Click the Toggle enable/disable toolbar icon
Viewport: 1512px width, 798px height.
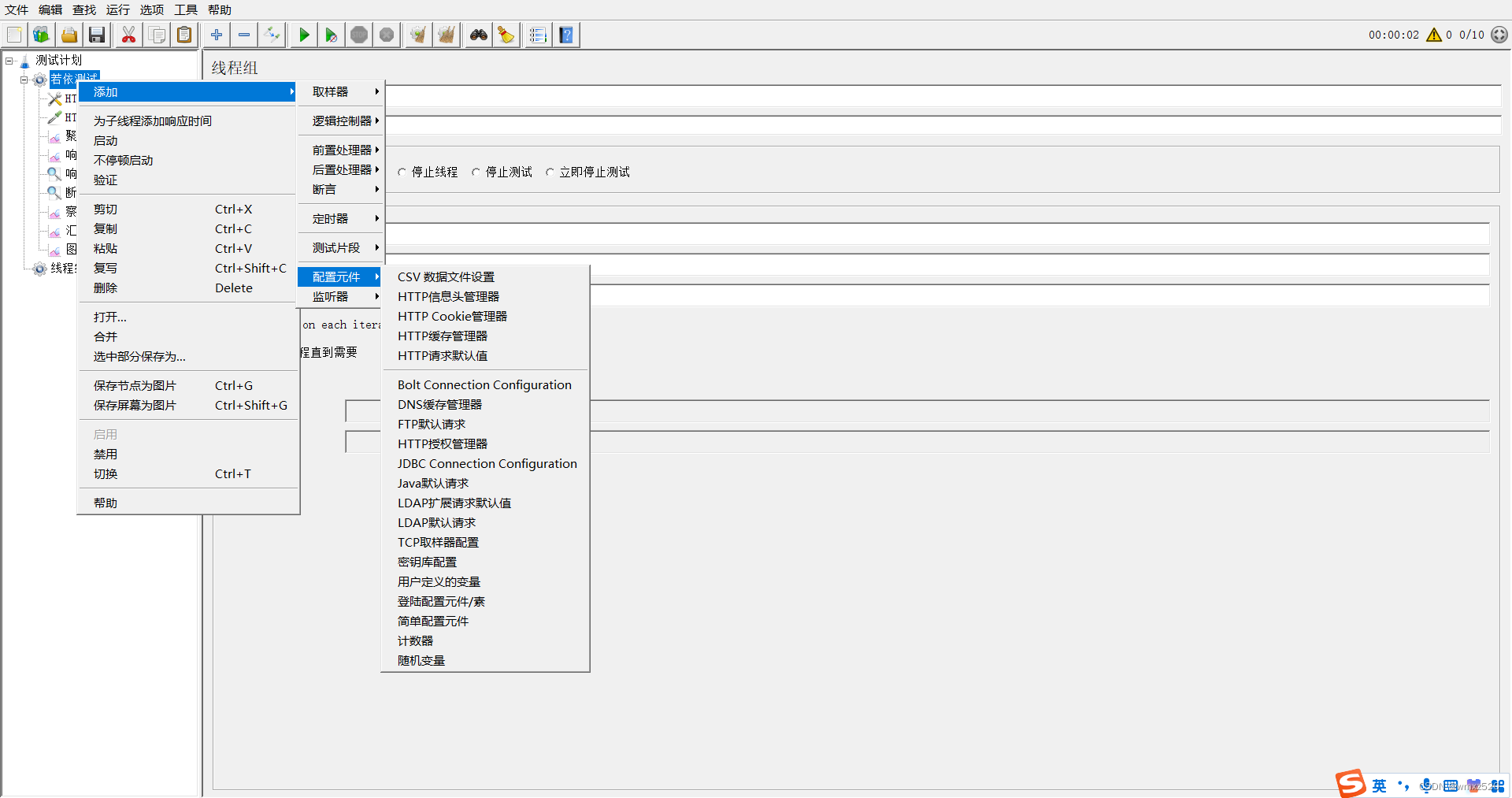click(272, 35)
